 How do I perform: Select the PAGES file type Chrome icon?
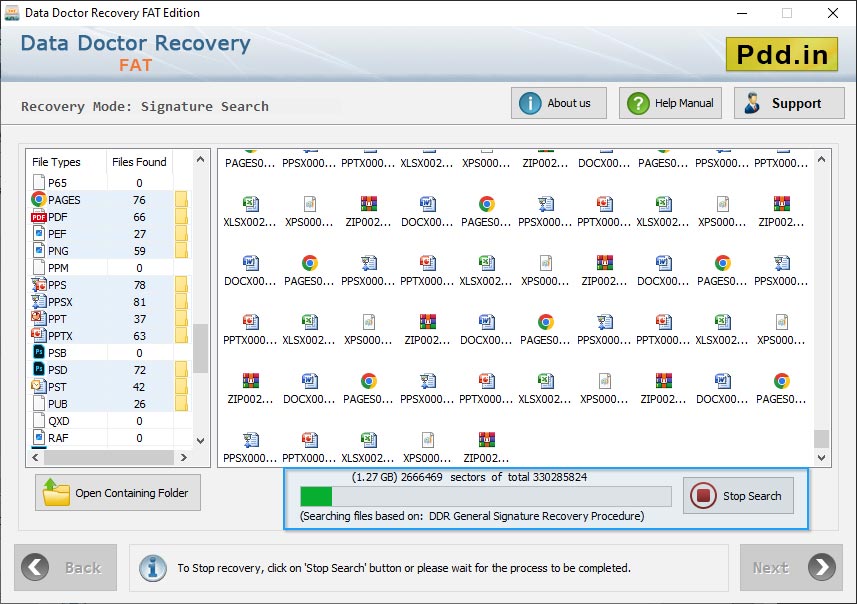pos(39,200)
